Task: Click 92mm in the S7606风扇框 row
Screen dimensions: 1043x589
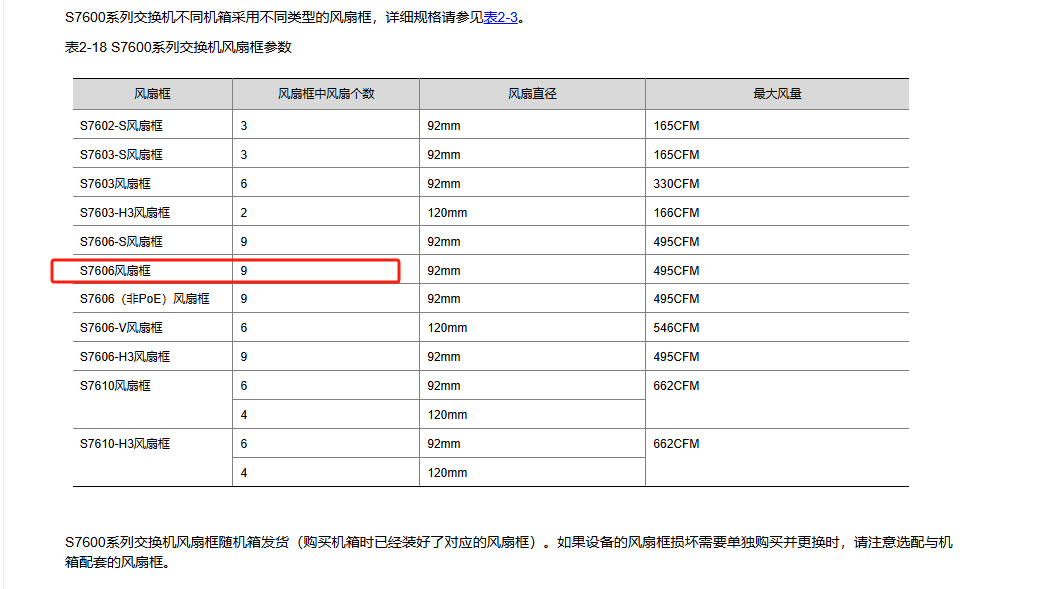Action: click(x=444, y=271)
